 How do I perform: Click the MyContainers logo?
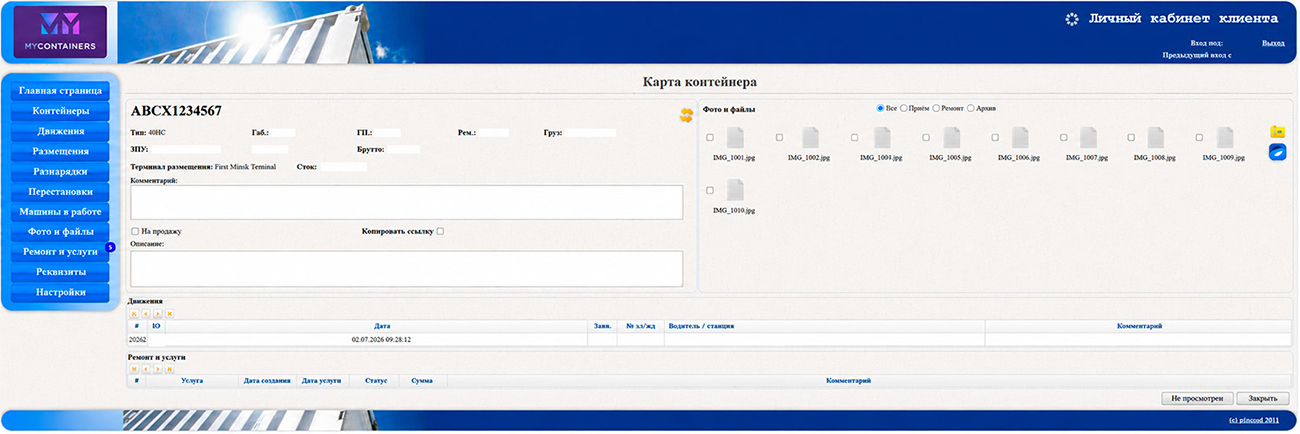(61, 31)
